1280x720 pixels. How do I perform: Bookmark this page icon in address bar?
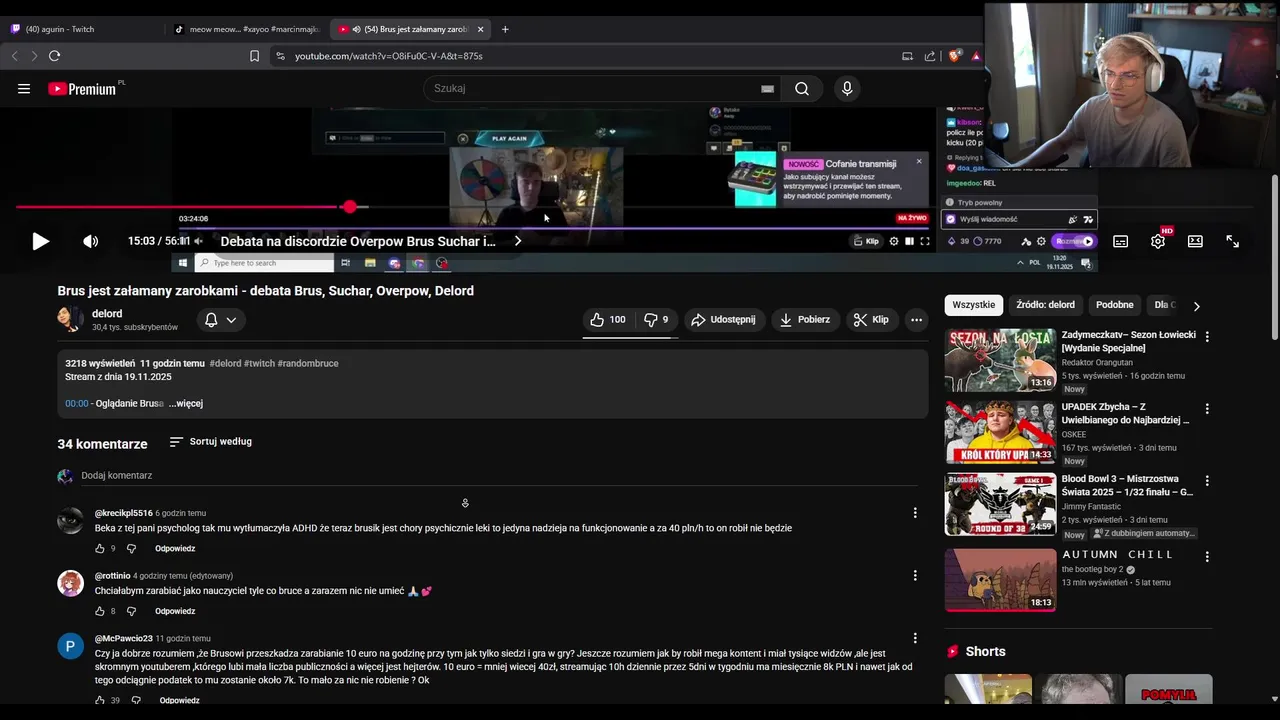(254, 56)
